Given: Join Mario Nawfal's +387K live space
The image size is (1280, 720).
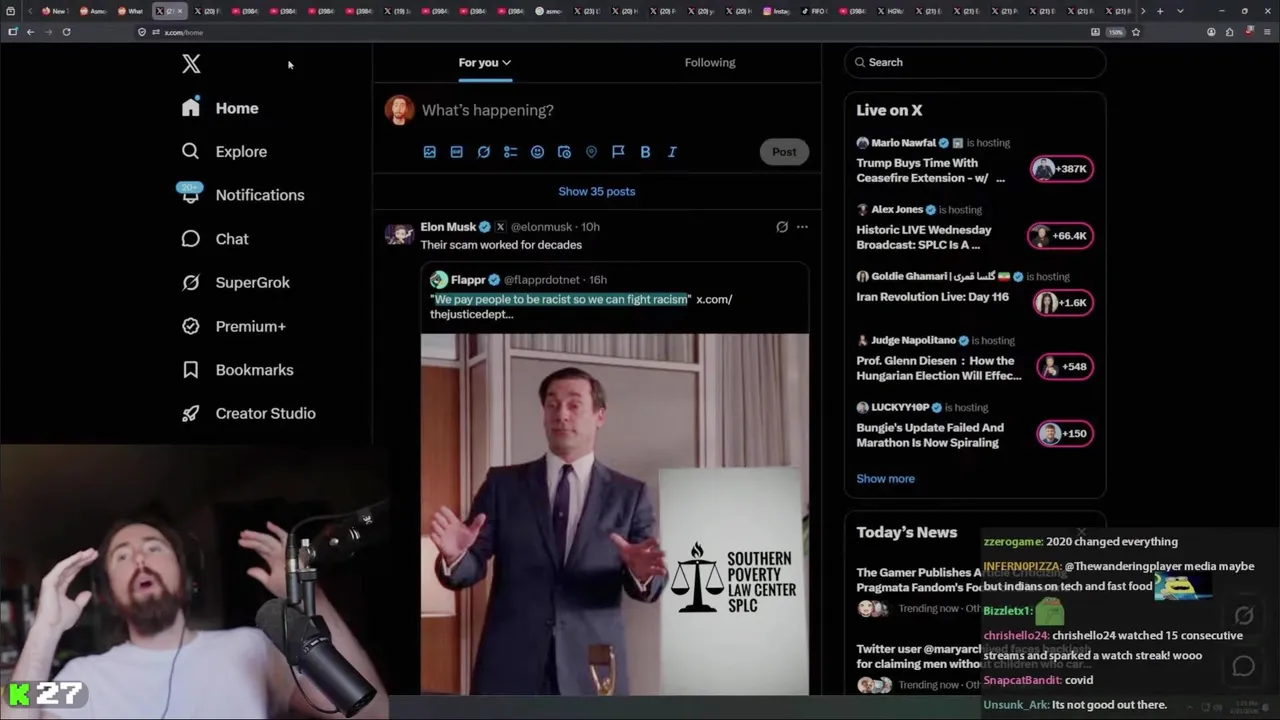Looking at the screenshot, I should (1062, 169).
